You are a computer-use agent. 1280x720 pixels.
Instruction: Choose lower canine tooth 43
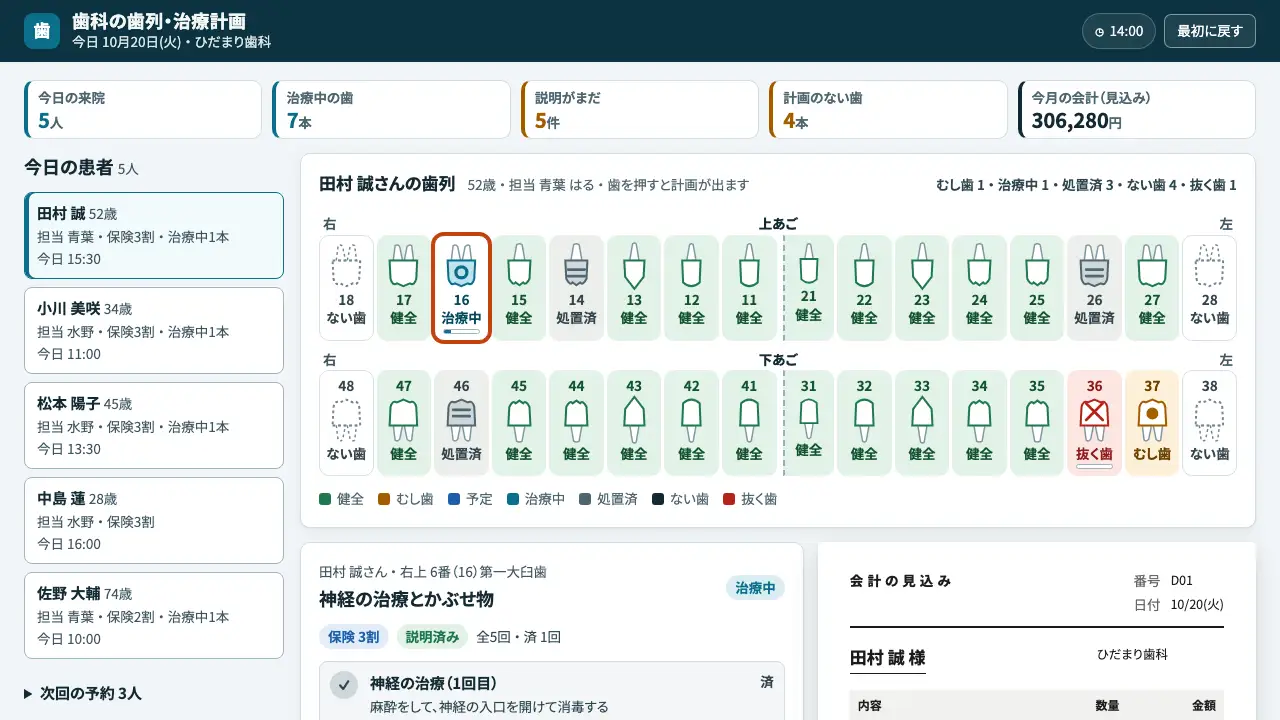pyautogui.click(x=634, y=423)
